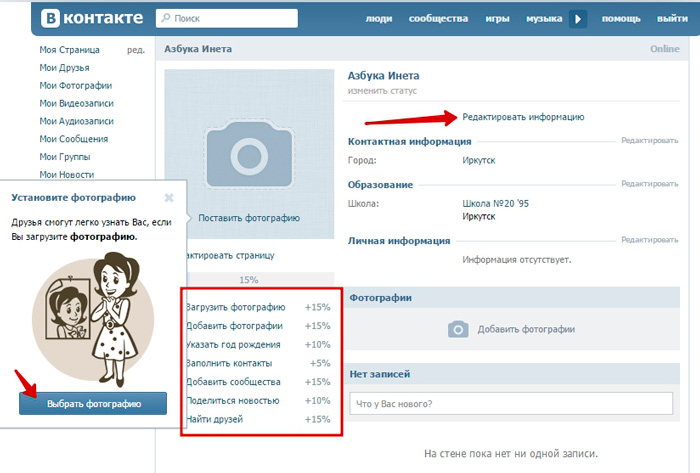Click 'выйти' to log out
This screenshot has height=473, width=700.
pos(672,19)
